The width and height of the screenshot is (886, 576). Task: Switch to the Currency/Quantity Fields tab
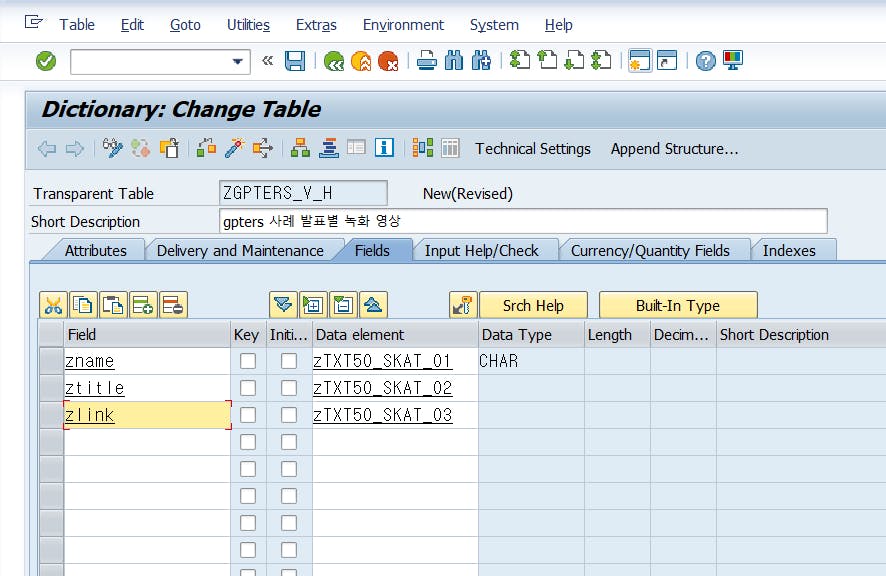coord(650,251)
